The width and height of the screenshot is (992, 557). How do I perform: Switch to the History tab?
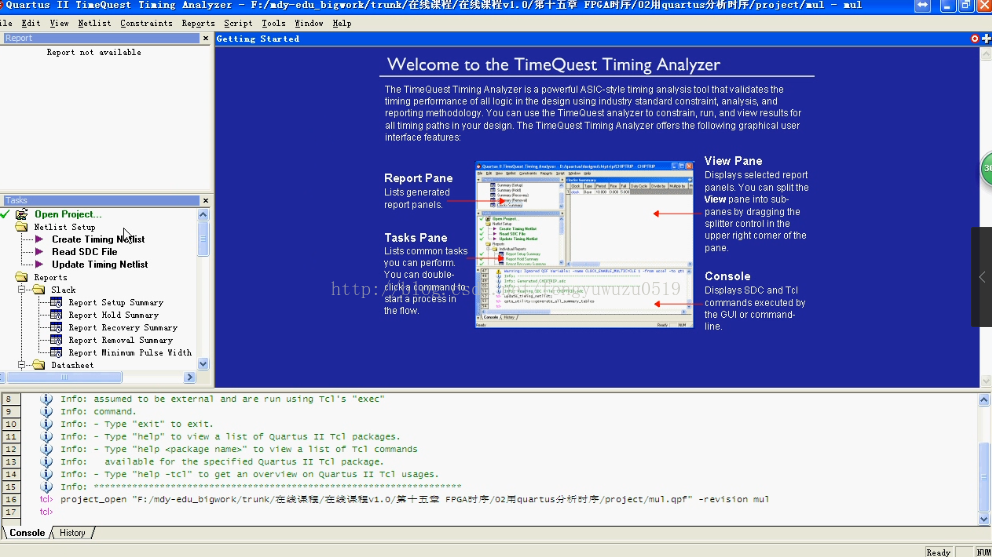[x=72, y=533]
